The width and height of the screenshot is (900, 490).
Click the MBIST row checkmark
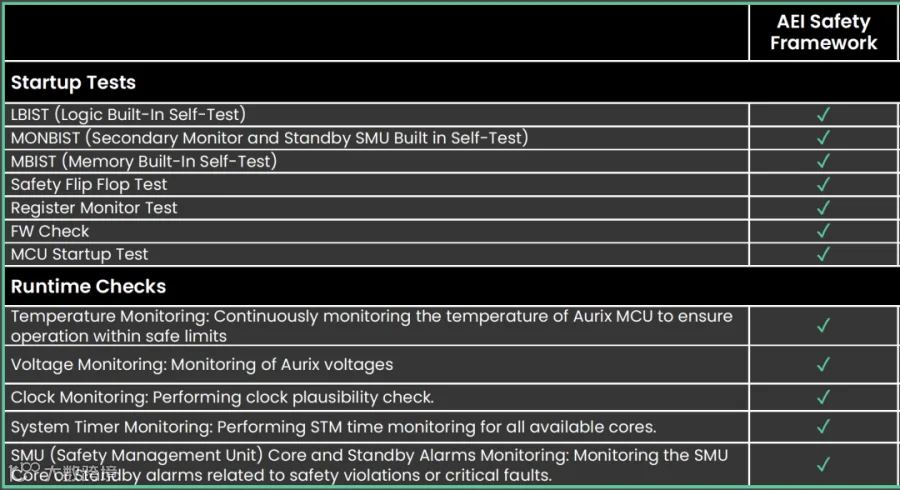point(823,161)
